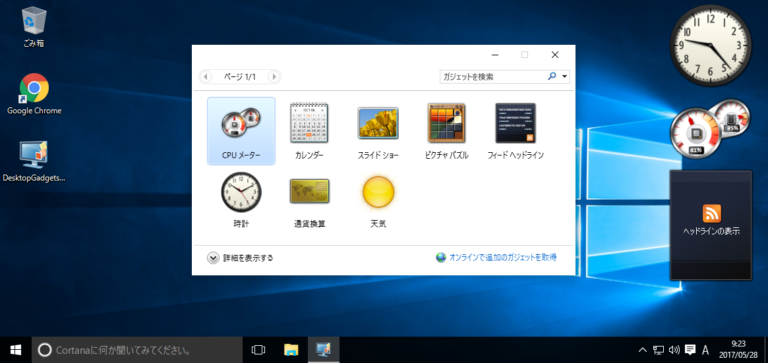Select the カレンダー gadget icon
768x363 pixels.
[x=309, y=122]
